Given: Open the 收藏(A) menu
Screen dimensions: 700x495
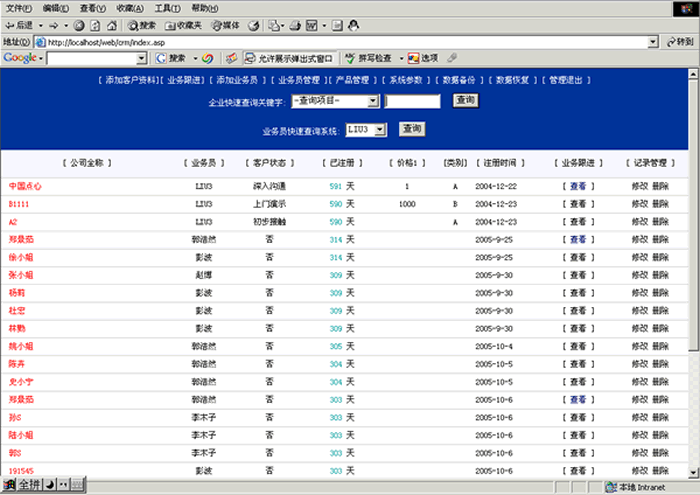Looking at the screenshot, I should [x=130, y=8].
